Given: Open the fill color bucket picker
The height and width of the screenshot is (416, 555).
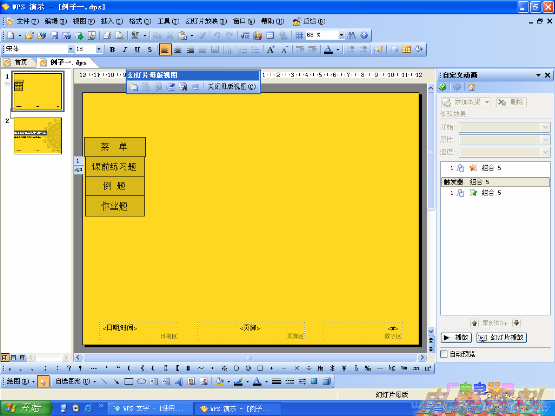Looking at the screenshot, I should pyautogui.click(x=219, y=381).
